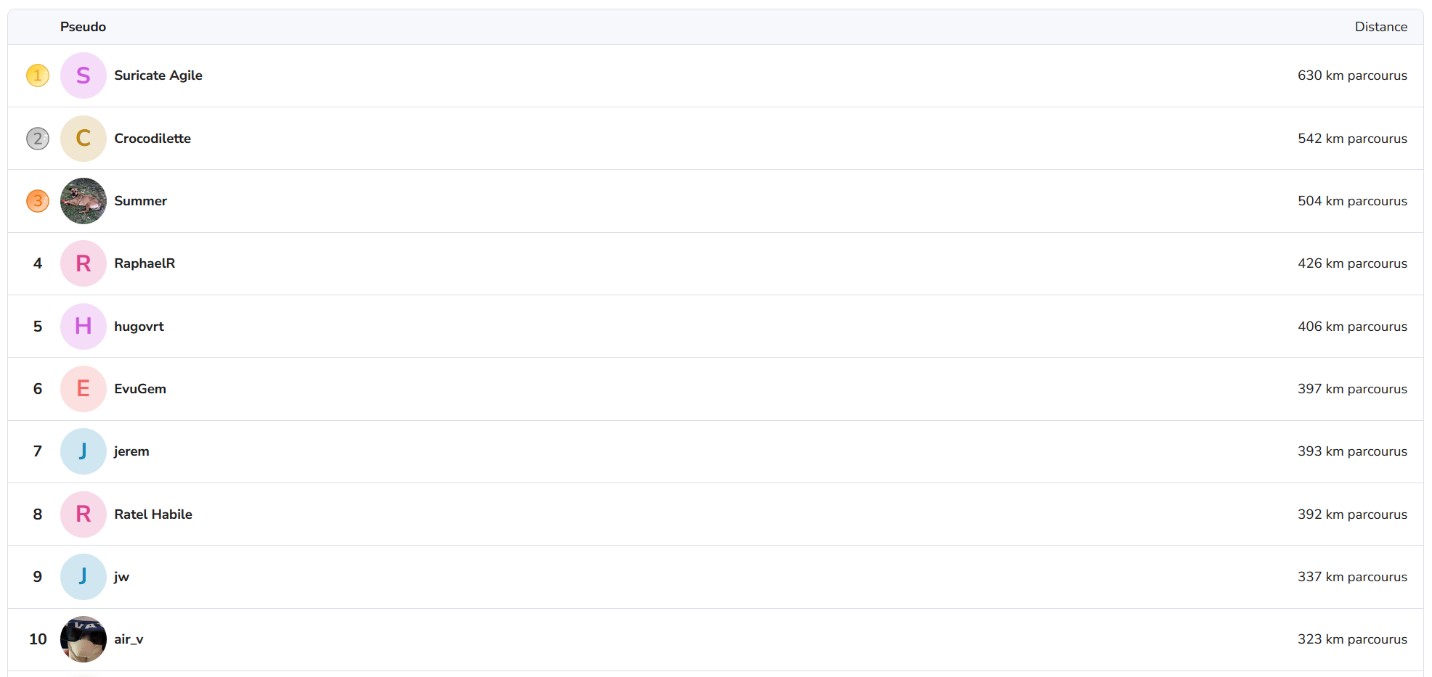Click the silver second-place medal icon
This screenshot has width=1432, height=677.
pyautogui.click(x=37, y=138)
